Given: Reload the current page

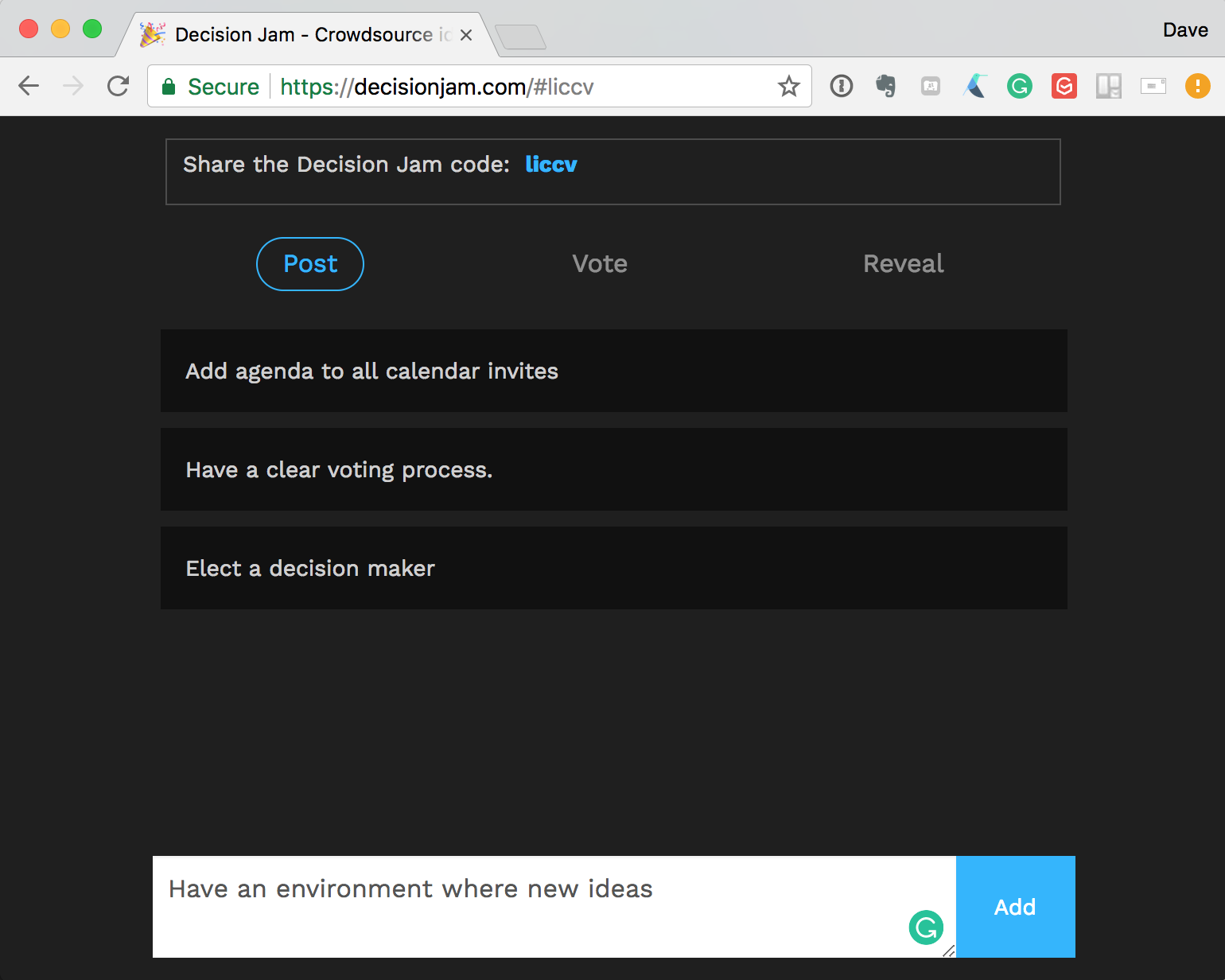Looking at the screenshot, I should click(x=119, y=86).
